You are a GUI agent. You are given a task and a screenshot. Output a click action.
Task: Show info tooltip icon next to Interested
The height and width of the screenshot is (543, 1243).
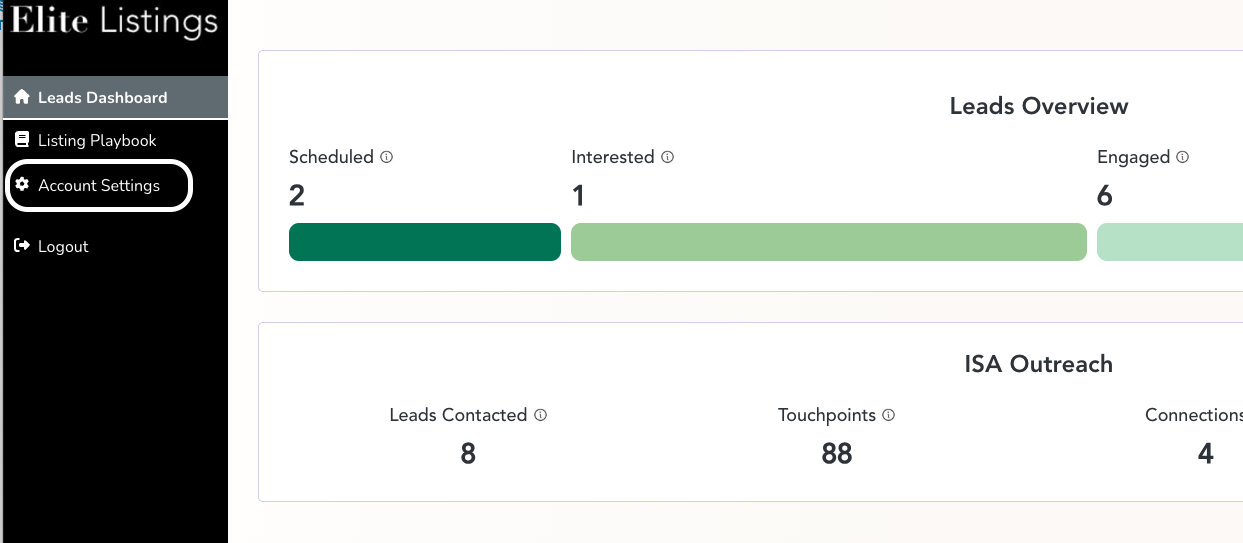coord(668,157)
